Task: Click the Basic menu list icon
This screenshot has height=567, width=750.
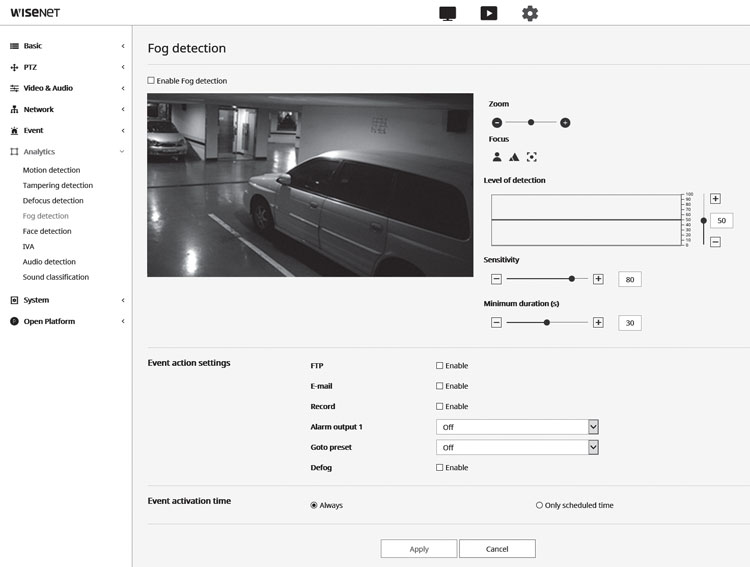Action: pos(14,46)
